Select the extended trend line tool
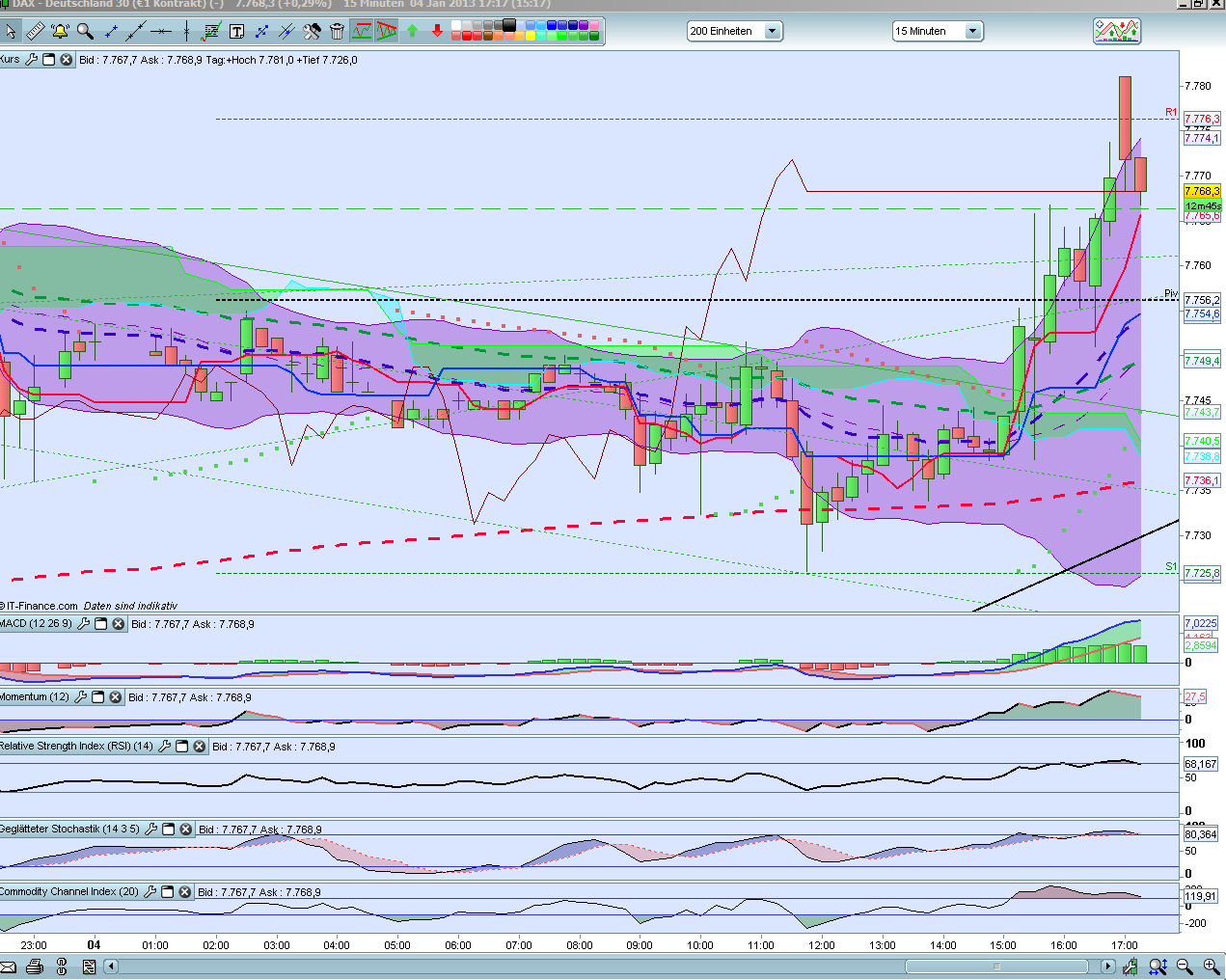This screenshot has height=980, width=1226. coord(136,31)
